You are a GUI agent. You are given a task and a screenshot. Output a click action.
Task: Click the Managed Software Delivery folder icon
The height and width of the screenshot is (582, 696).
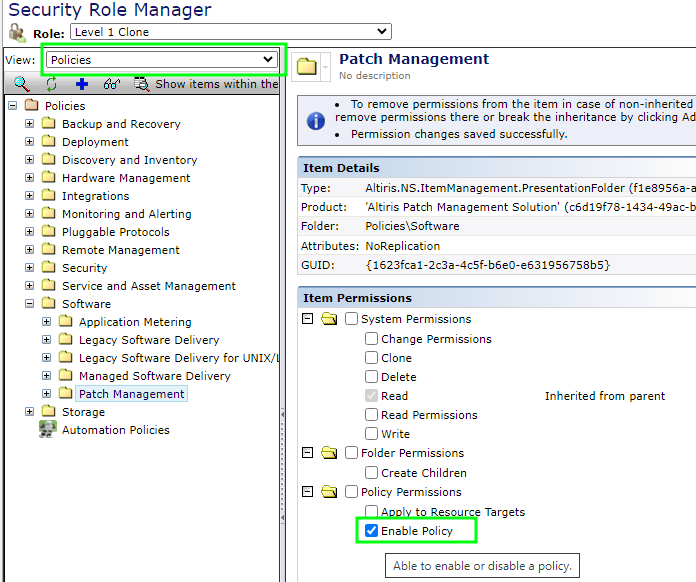65,375
